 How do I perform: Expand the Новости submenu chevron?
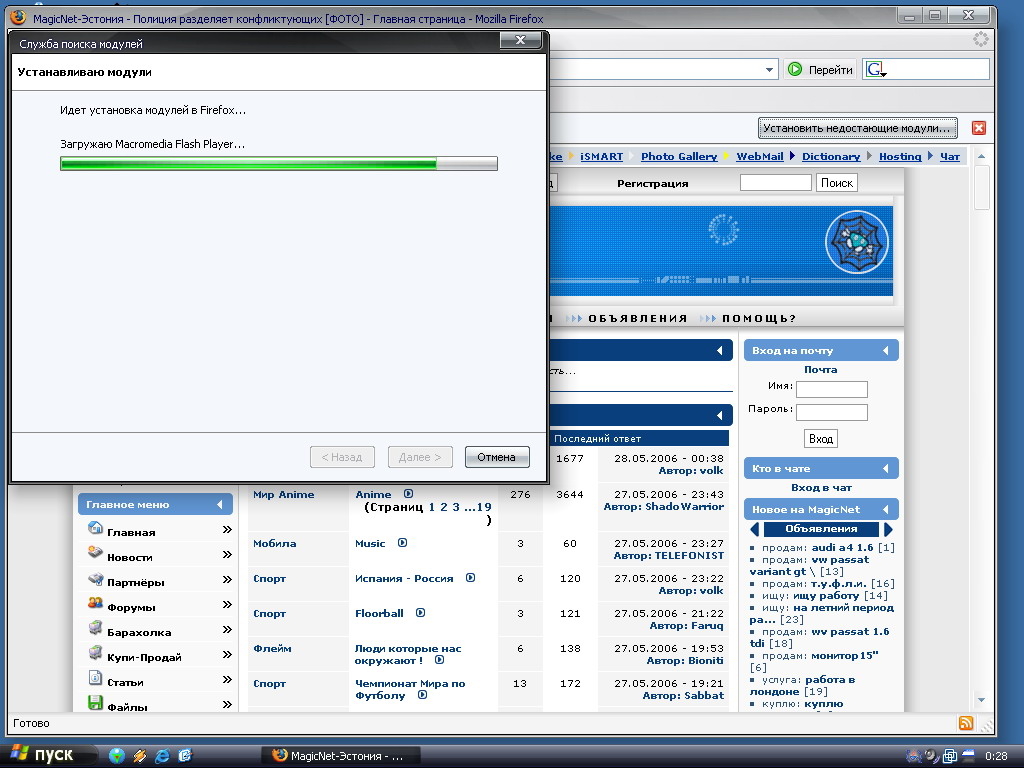pos(227,554)
